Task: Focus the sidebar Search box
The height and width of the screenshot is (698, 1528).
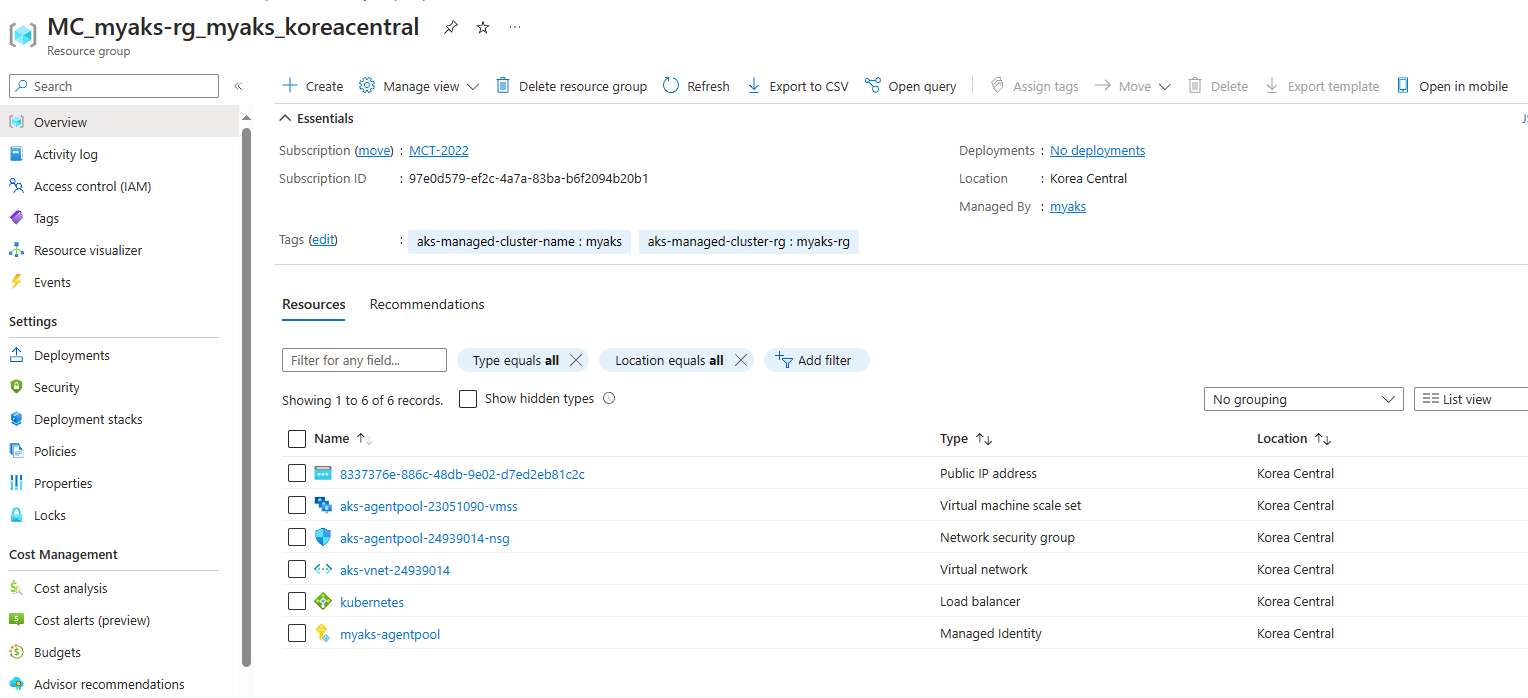Action: click(113, 86)
